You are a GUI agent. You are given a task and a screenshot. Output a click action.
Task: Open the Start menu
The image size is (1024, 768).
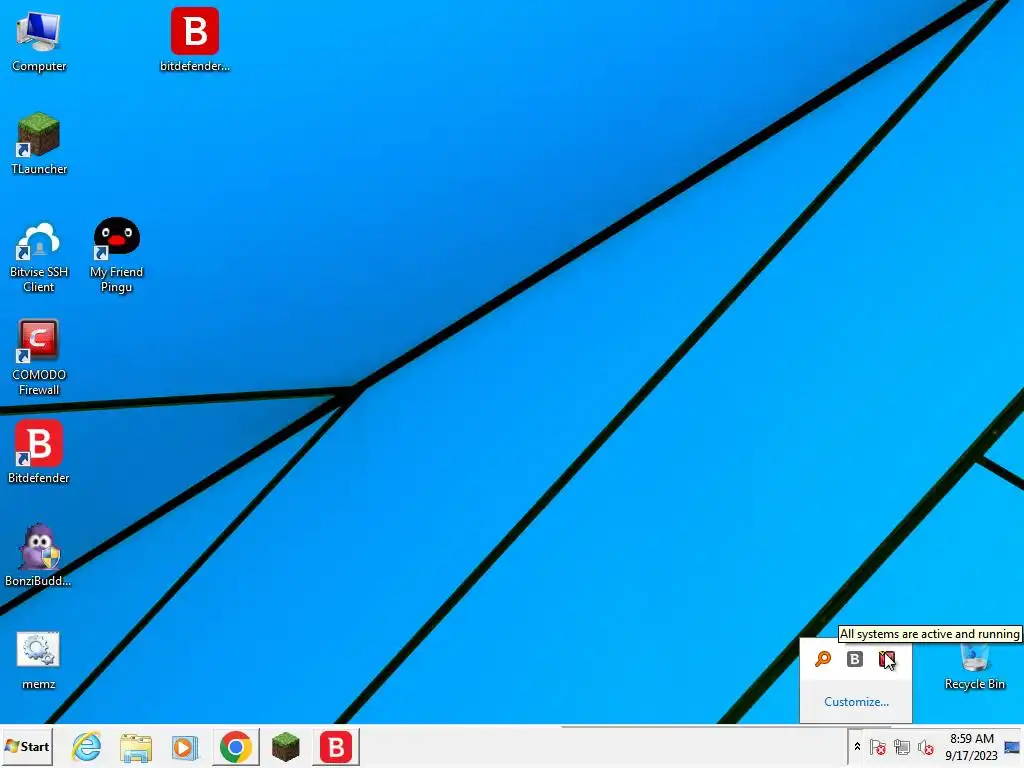tap(27, 746)
